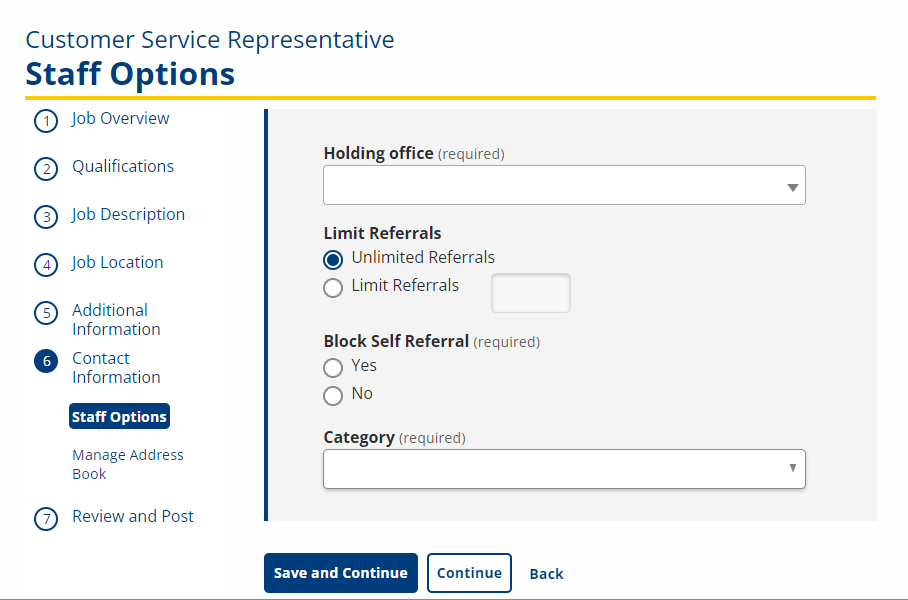Click the step 7 circle icon
908x600 pixels.
point(46,519)
